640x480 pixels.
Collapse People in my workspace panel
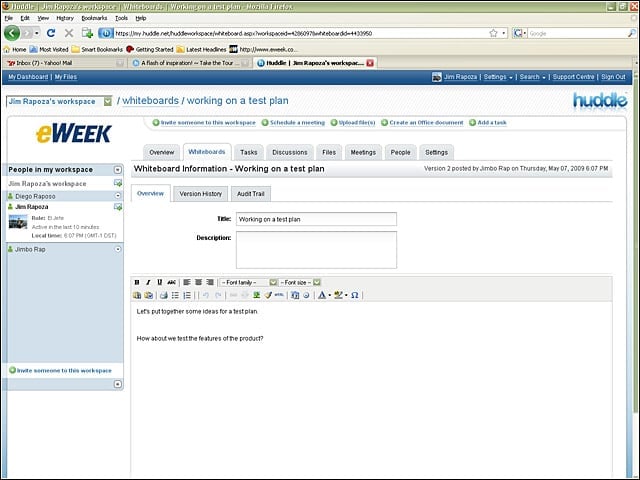118,170
